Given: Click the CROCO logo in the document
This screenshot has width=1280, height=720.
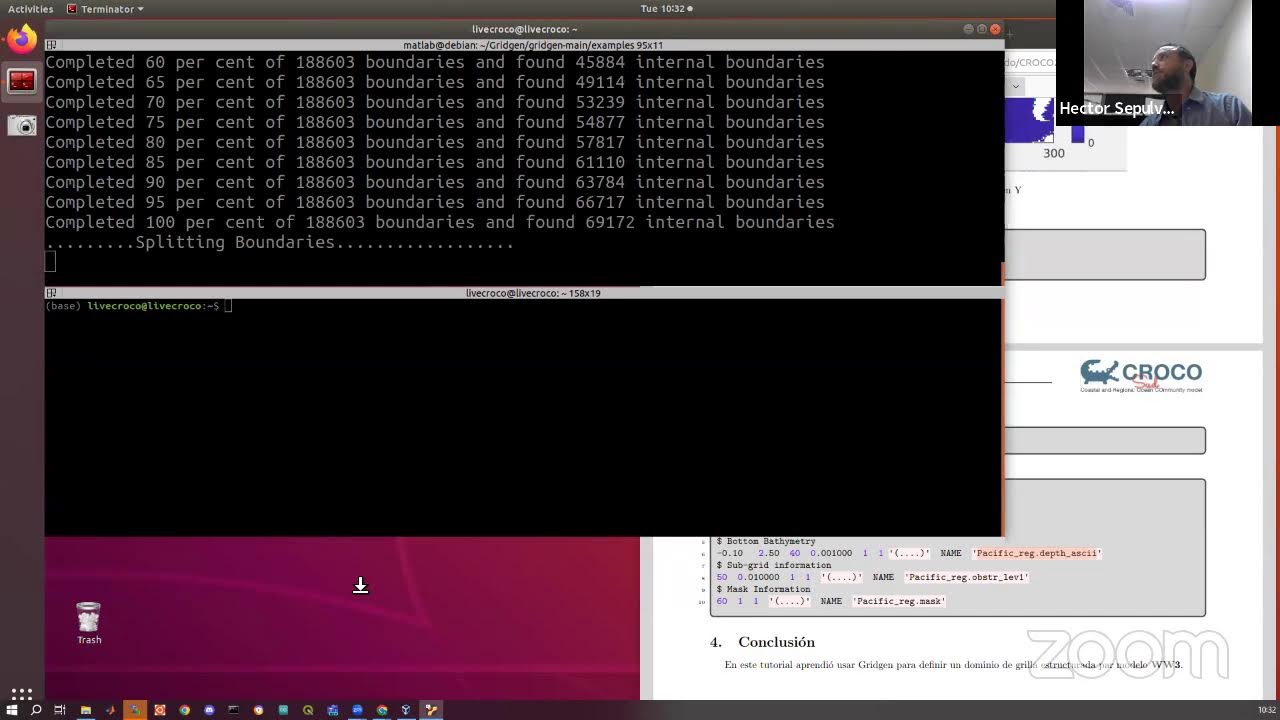Looking at the screenshot, I should click(x=1141, y=376).
